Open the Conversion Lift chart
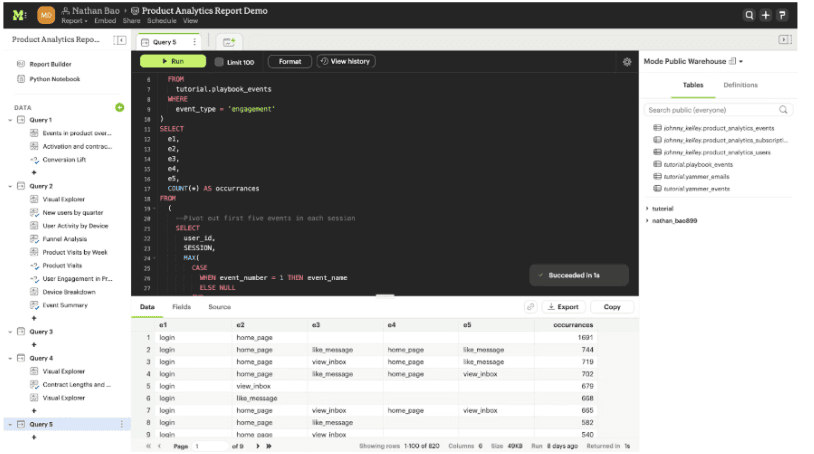Viewport: 814px width, 454px height. [x=64, y=160]
